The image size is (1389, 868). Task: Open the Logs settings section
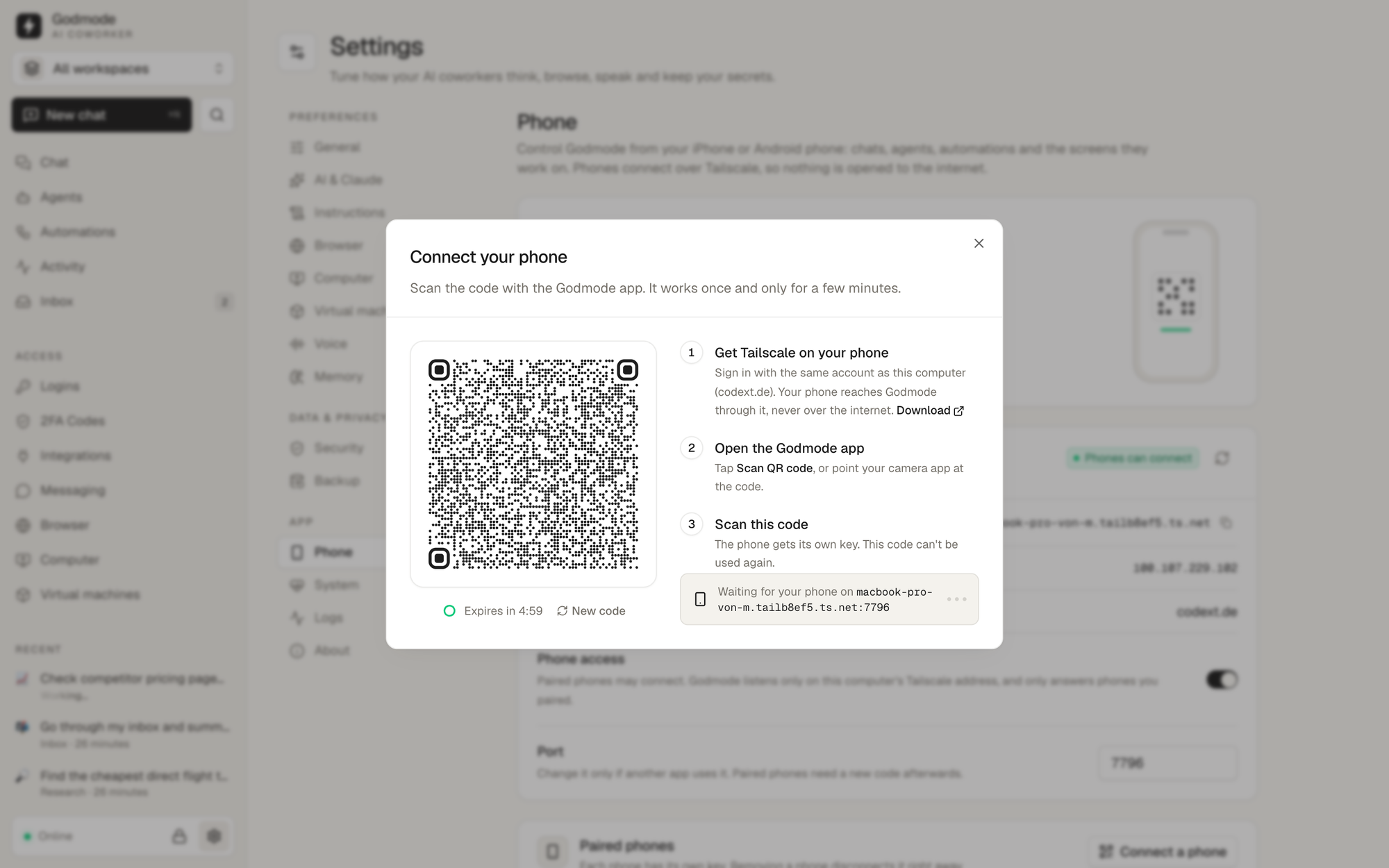pyautogui.click(x=317, y=617)
